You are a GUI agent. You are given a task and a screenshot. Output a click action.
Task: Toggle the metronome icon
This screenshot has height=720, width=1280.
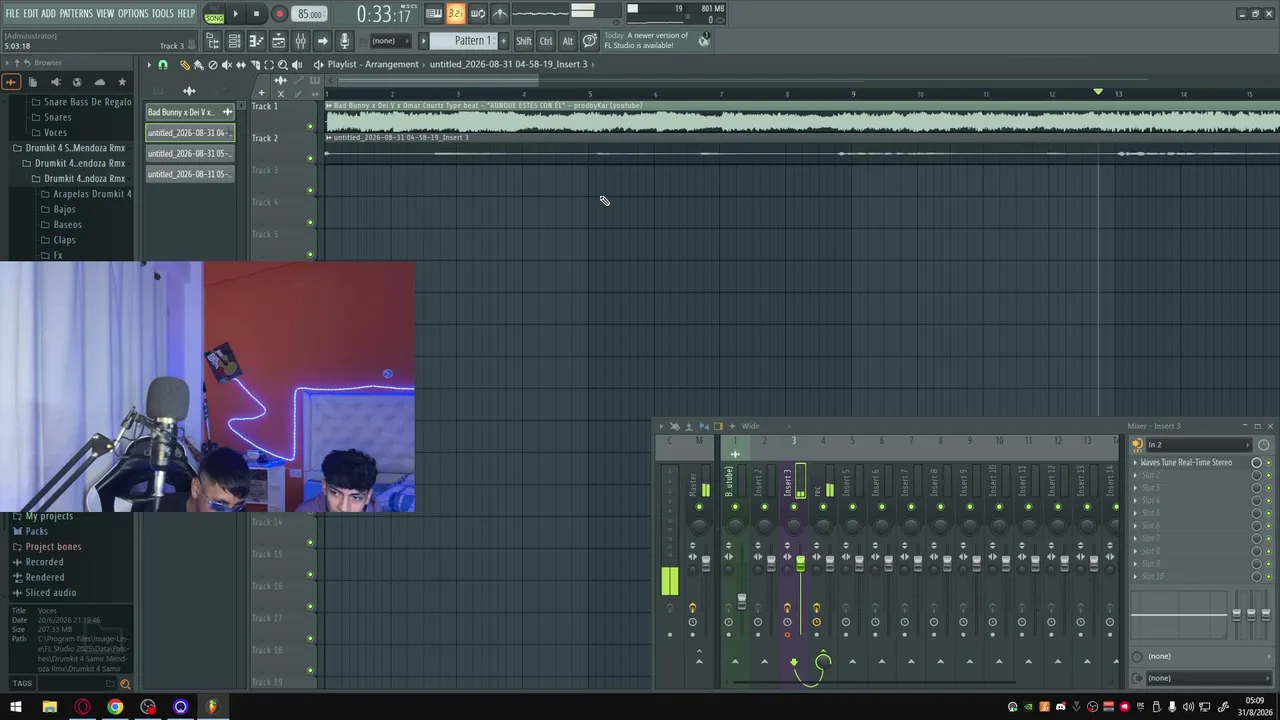click(500, 13)
